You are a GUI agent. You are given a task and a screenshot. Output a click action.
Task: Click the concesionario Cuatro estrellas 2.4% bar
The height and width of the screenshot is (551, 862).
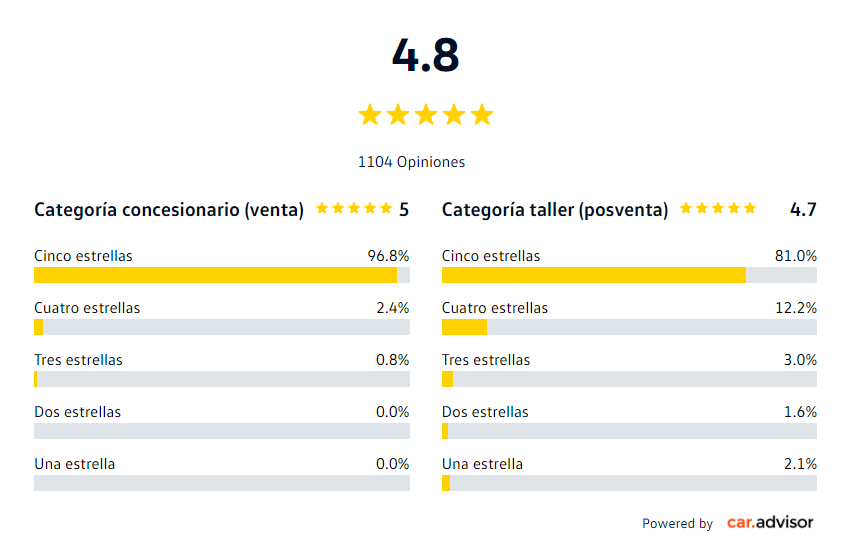[x=221, y=327]
